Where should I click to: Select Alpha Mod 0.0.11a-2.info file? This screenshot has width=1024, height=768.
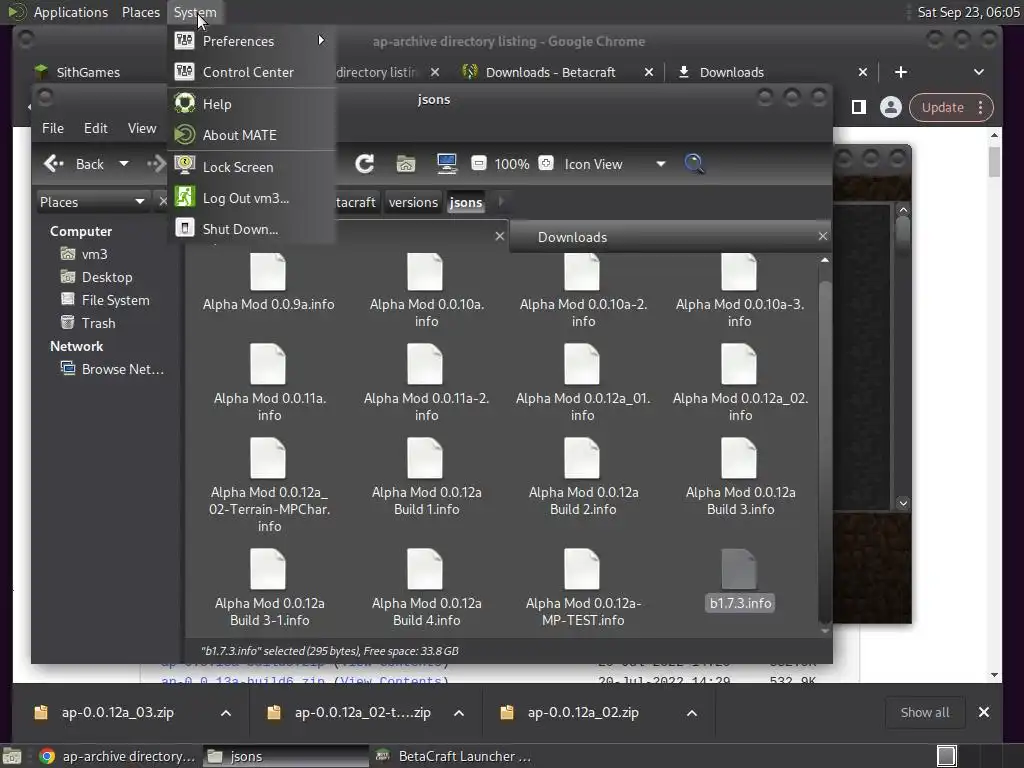coord(426,383)
